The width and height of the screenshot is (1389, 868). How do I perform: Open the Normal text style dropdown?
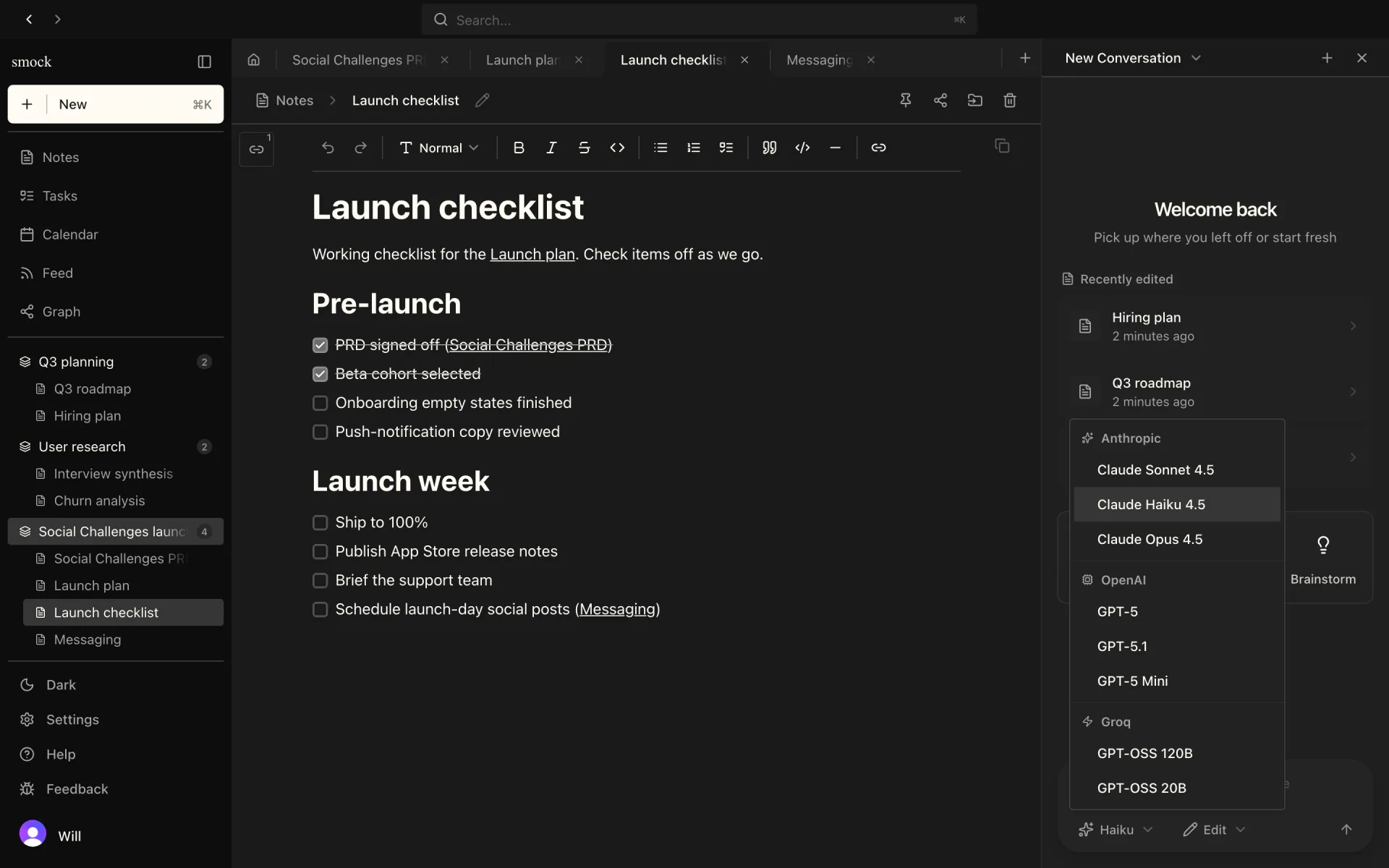click(x=439, y=148)
